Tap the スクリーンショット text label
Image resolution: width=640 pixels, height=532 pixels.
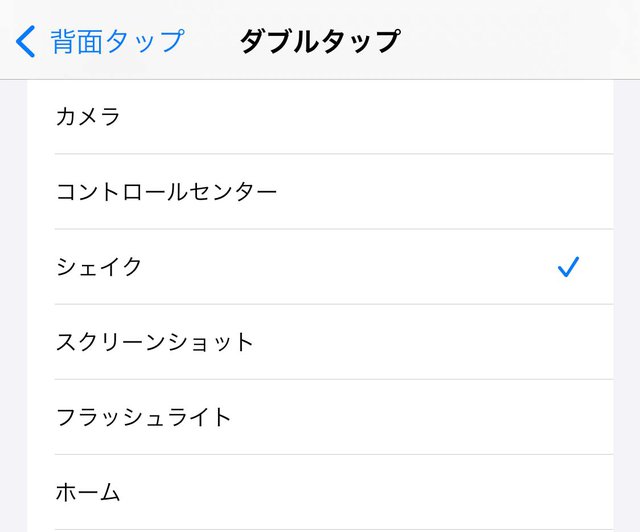click(155, 342)
